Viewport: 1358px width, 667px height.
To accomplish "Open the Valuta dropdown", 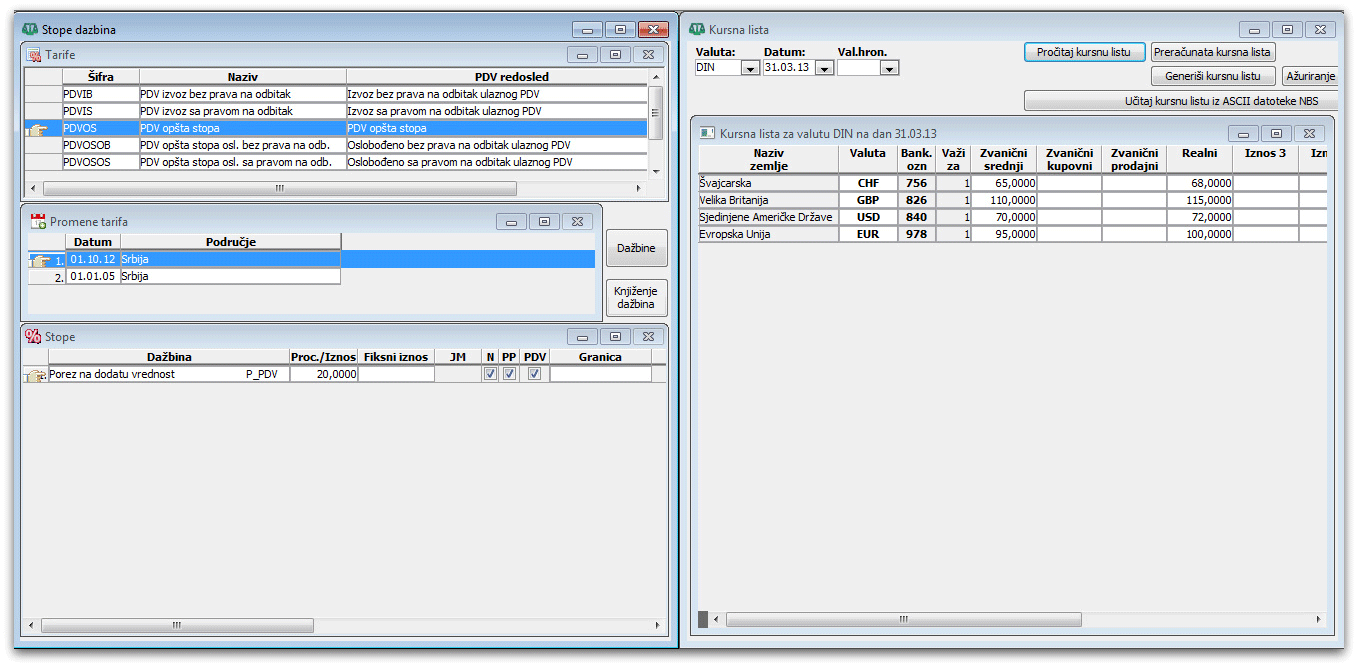I will point(749,68).
